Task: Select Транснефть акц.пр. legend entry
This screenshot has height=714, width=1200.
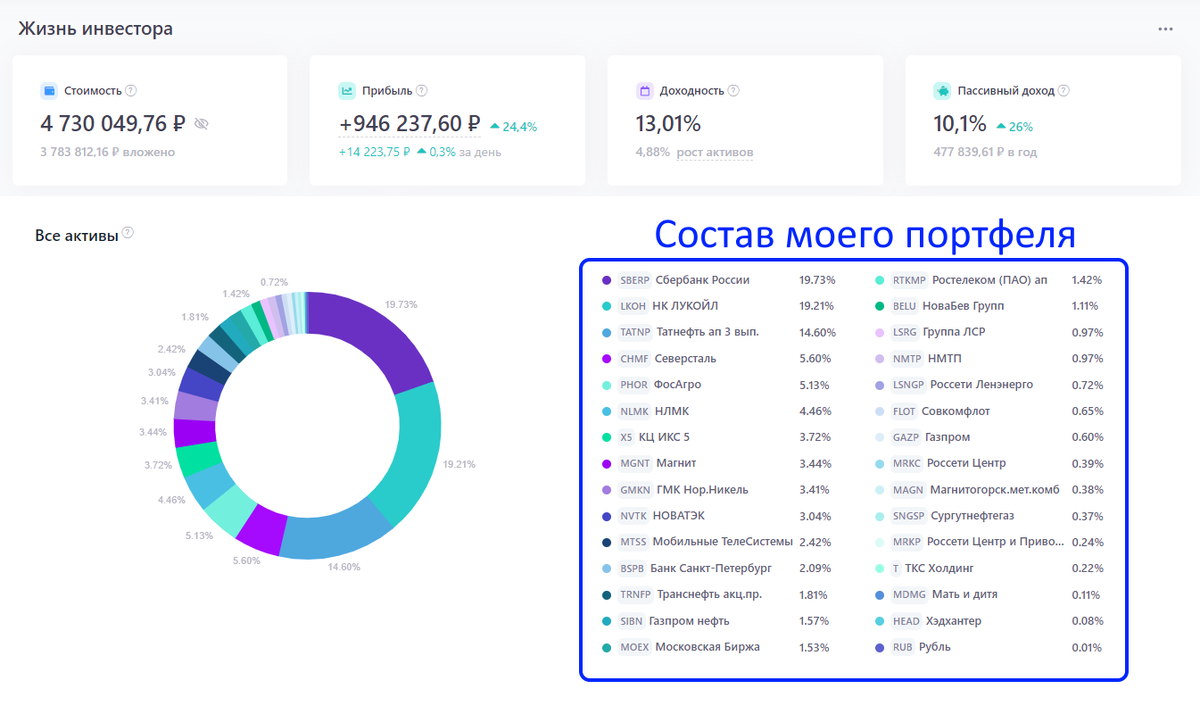Action: coord(719,594)
